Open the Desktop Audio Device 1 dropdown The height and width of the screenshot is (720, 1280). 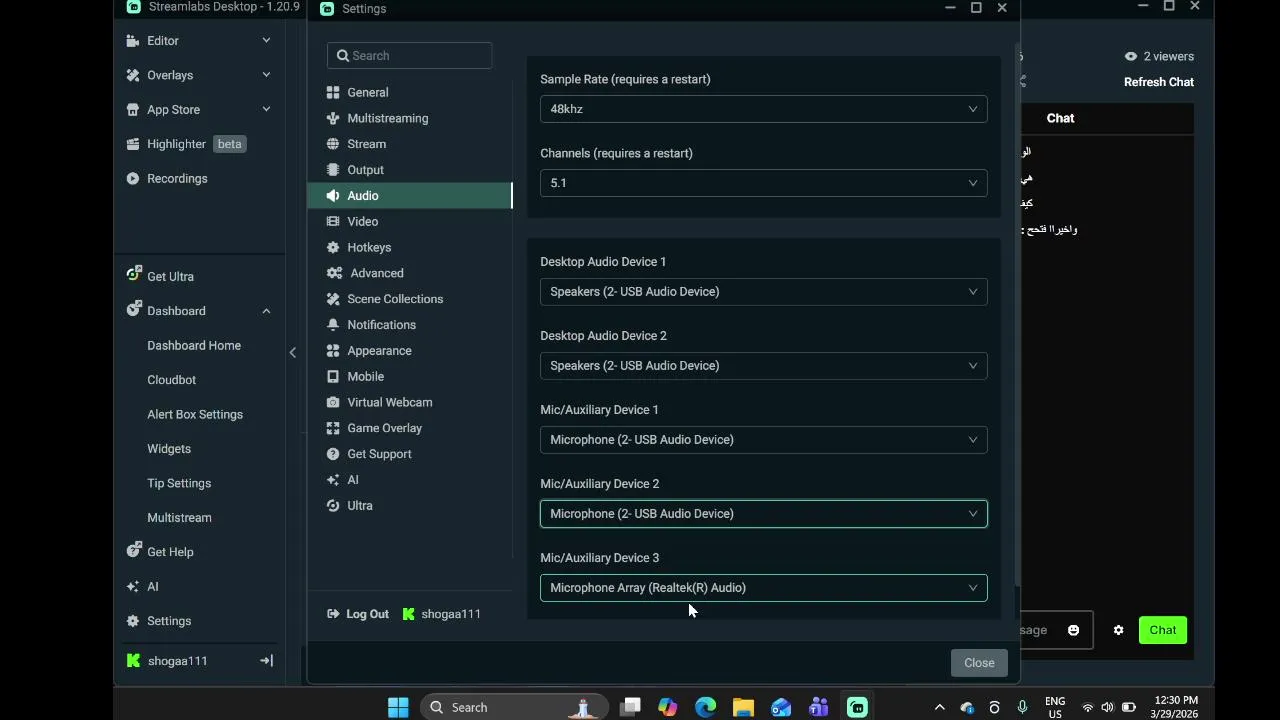(763, 292)
